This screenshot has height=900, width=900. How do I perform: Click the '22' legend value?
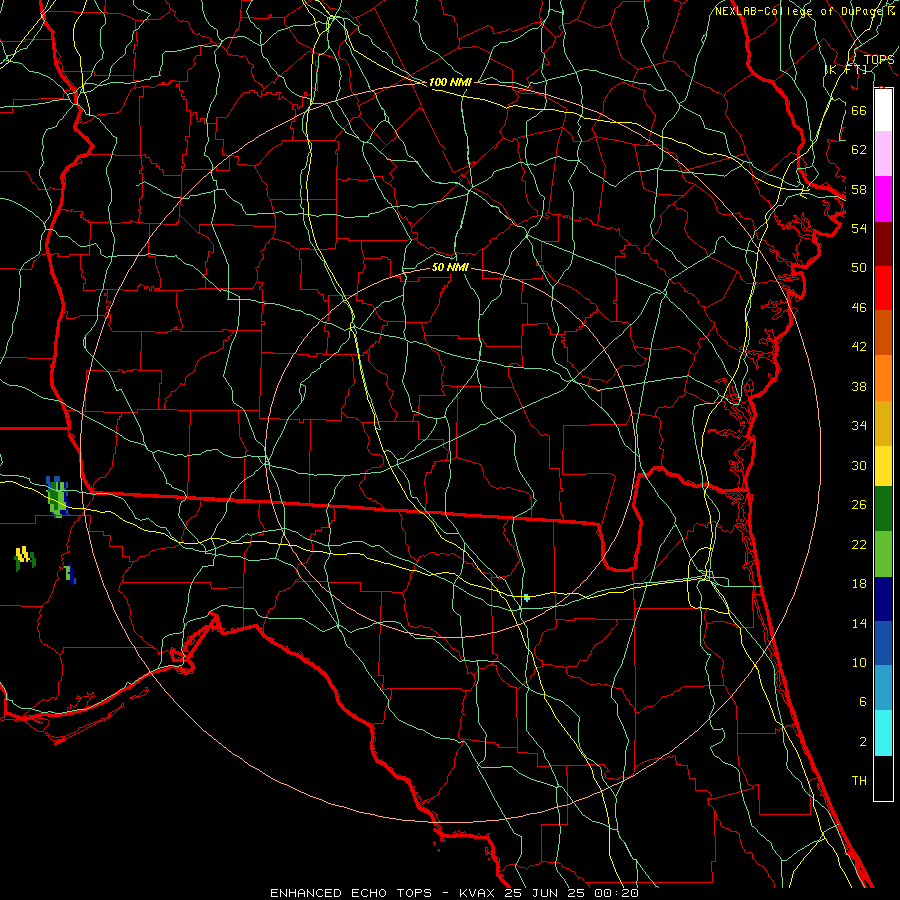[859, 544]
